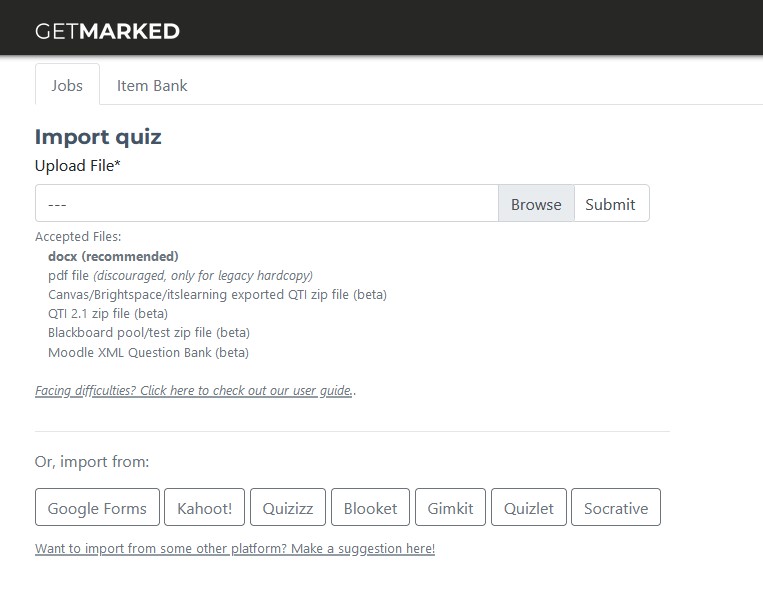
Task: Click the Moodle XML Question Bank entry
Action: tap(148, 352)
